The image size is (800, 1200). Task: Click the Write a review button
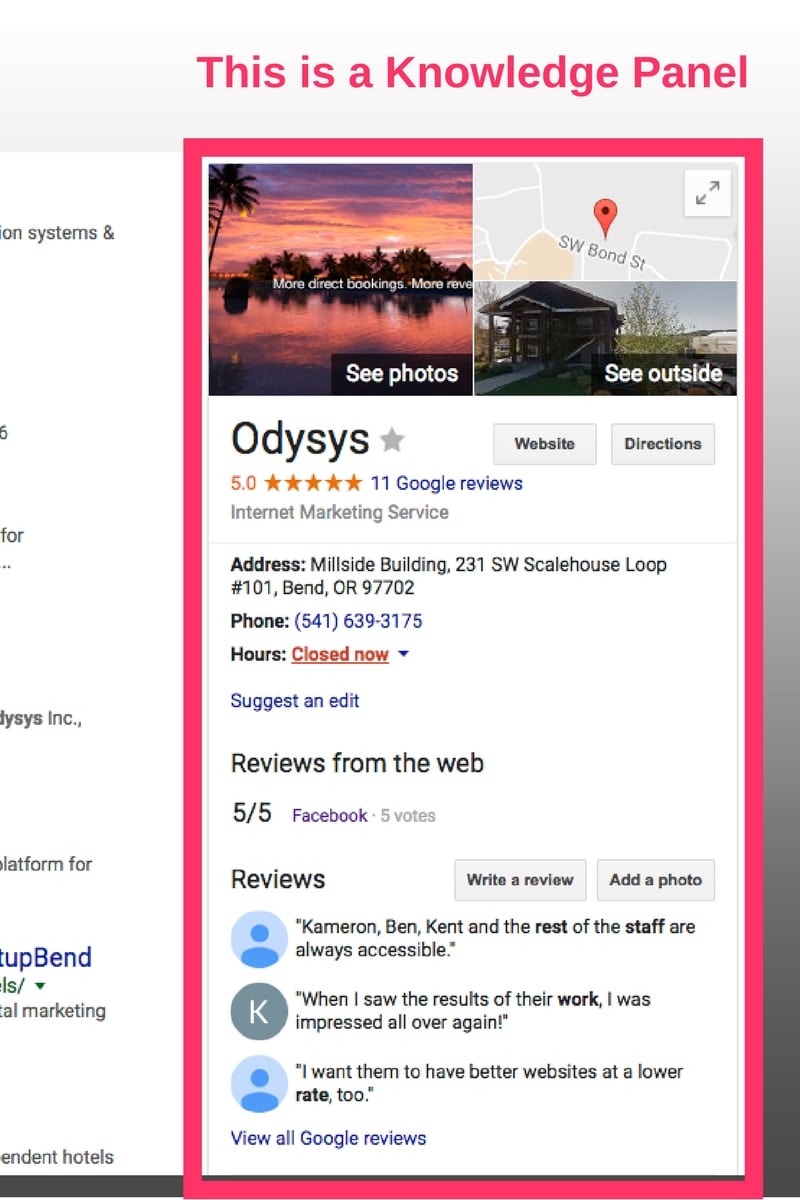(520, 880)
